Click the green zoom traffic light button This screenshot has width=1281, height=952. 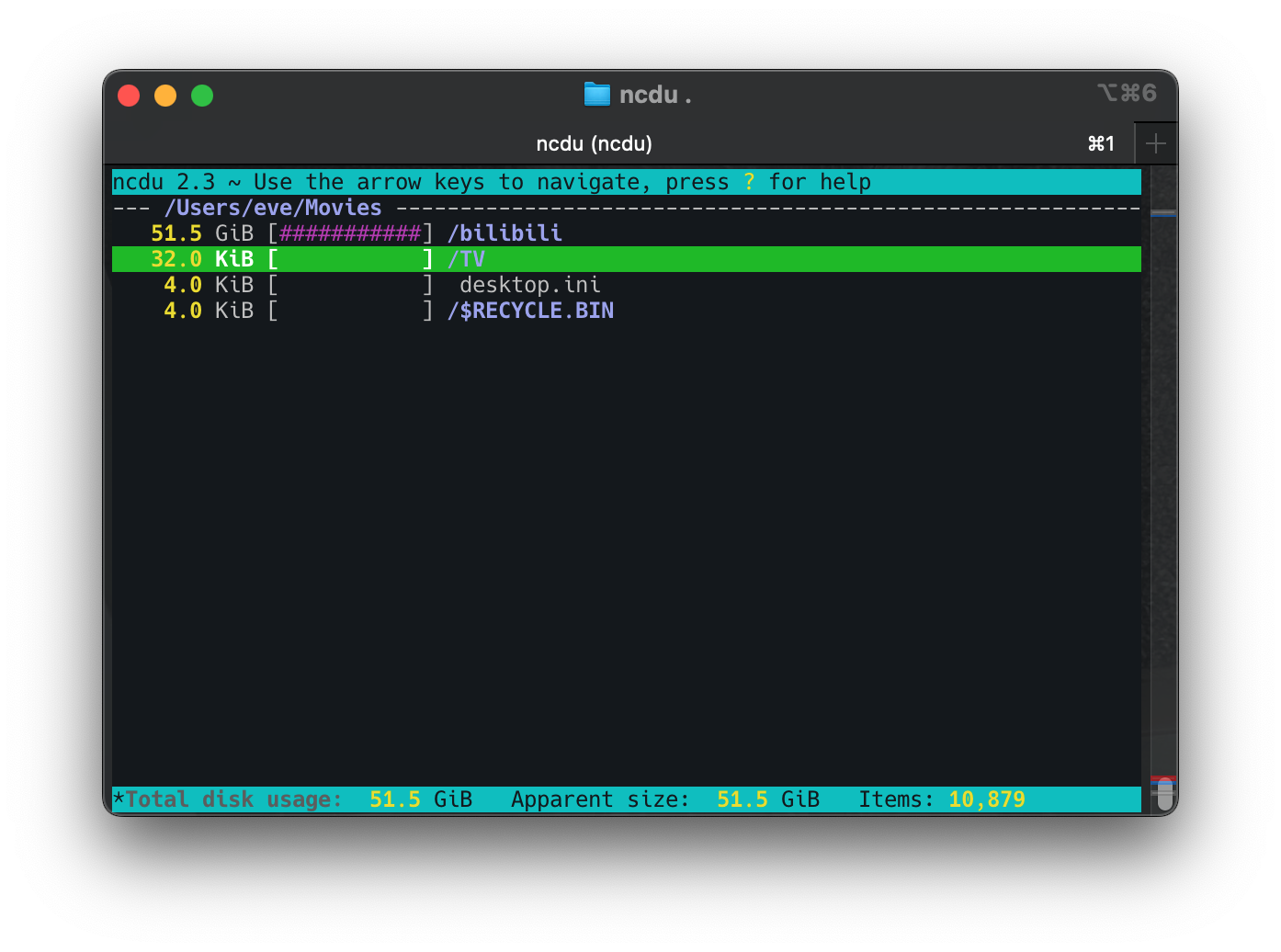202,95
